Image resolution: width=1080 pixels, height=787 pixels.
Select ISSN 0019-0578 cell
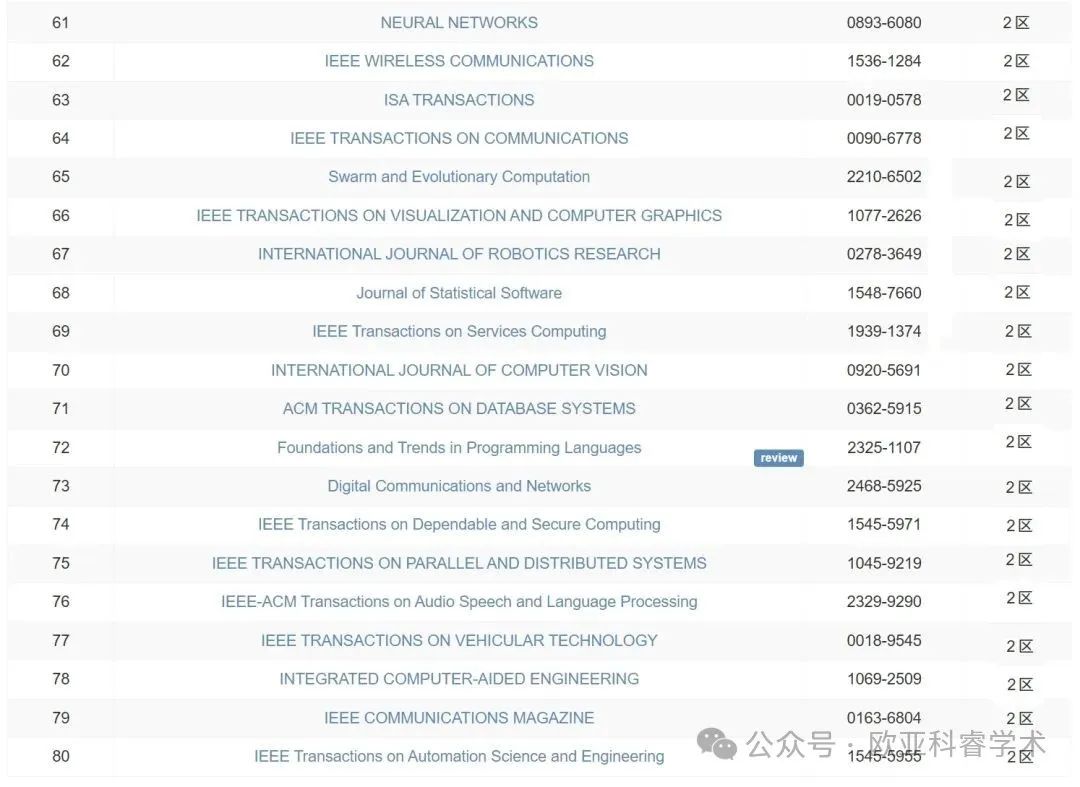884,100
